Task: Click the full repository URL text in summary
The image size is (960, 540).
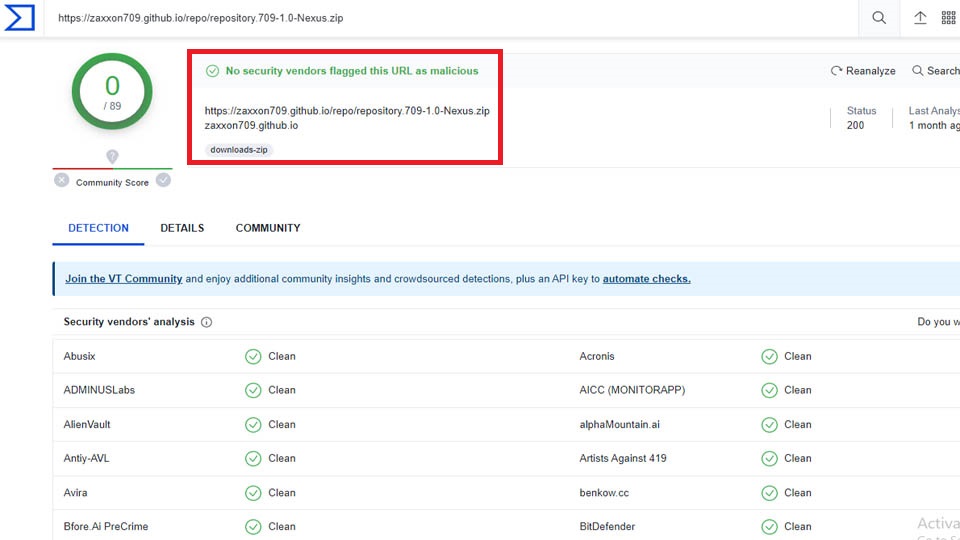Action: (347, 111)
